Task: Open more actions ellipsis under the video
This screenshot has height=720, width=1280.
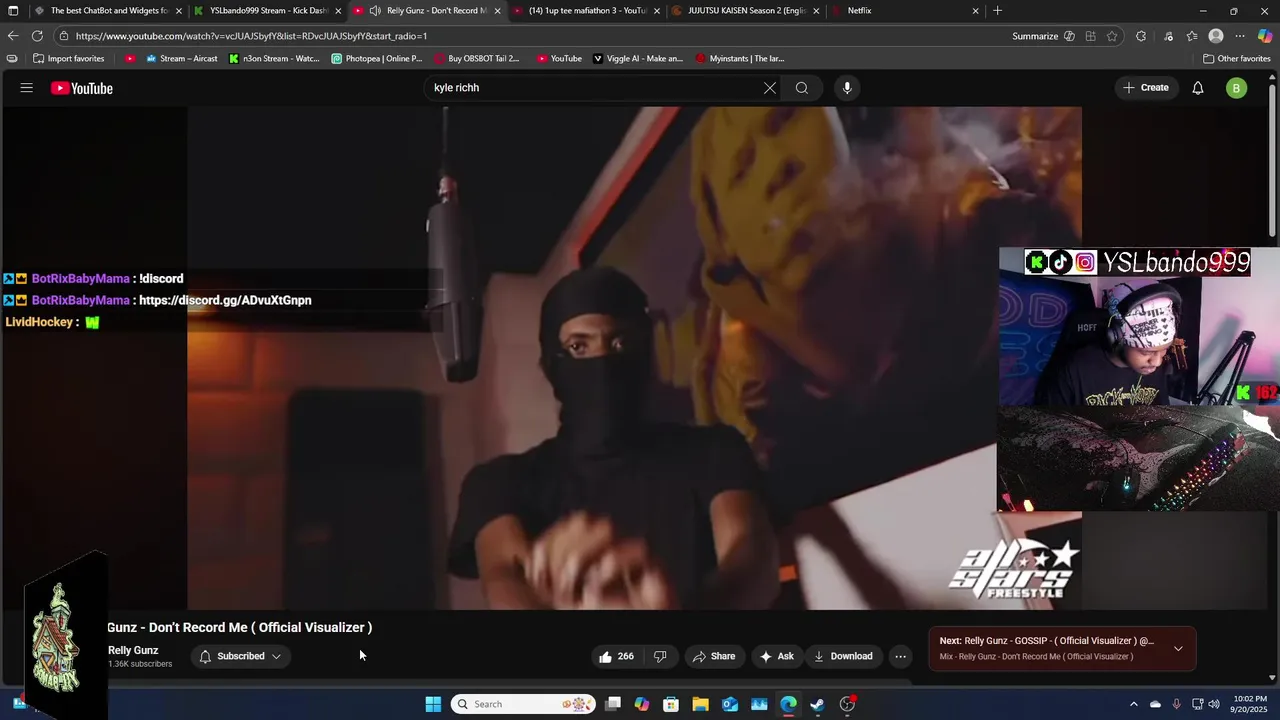Action: pos(901,656)
